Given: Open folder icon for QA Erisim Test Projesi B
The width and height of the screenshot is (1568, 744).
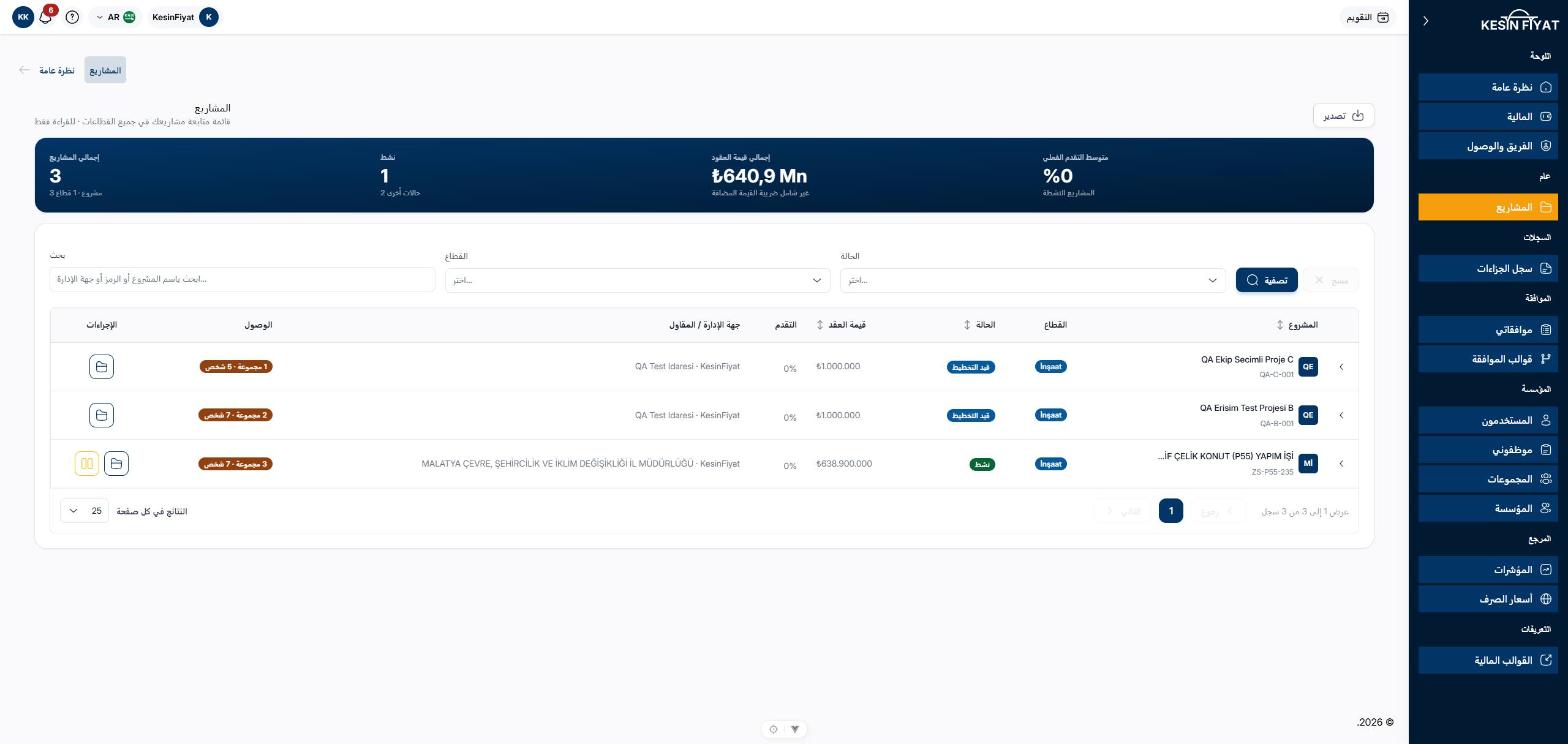Looking at the screenshot, I should click(101, 415).
